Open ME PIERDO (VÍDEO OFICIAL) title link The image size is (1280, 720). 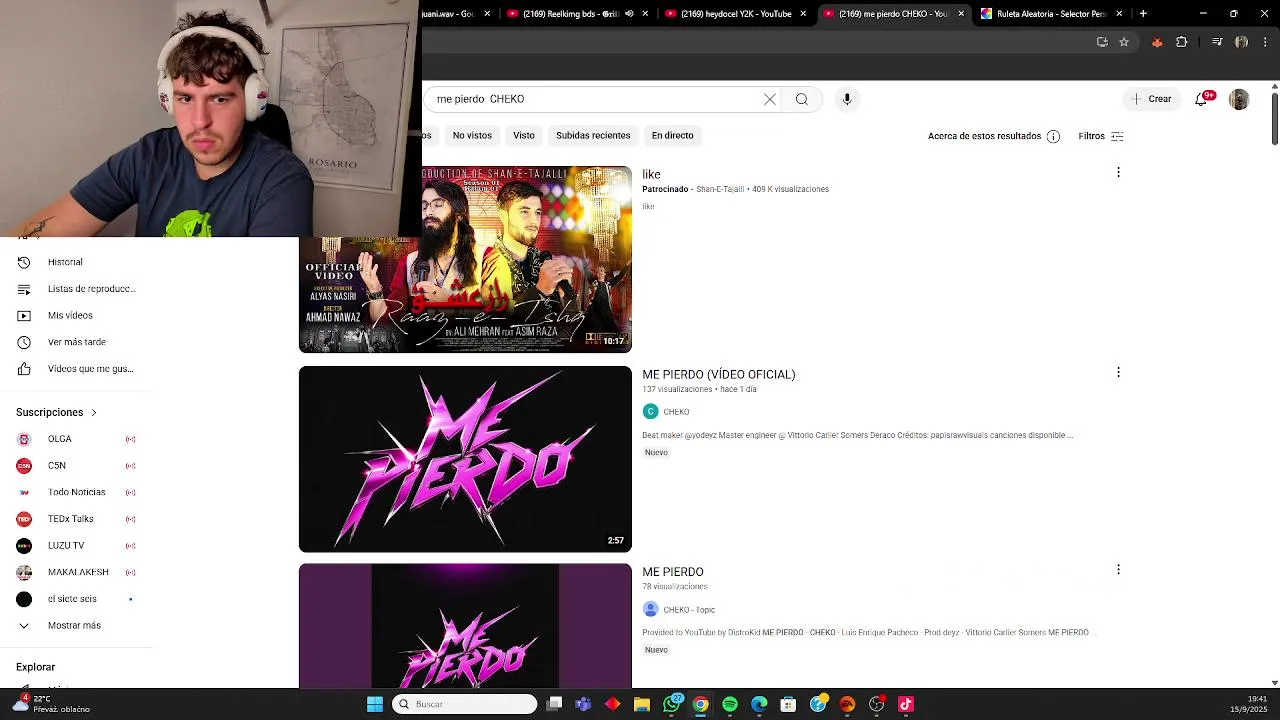click(x=719, y=374)
